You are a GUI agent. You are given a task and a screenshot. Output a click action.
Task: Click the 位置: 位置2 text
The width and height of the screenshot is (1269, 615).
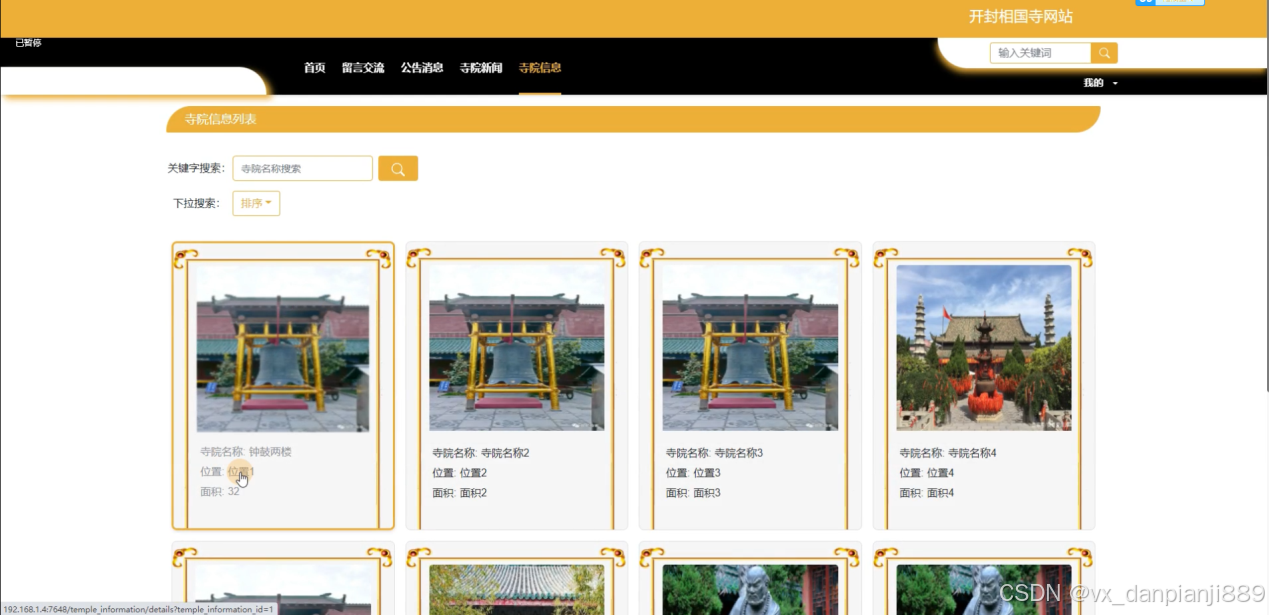pos(460,473)
